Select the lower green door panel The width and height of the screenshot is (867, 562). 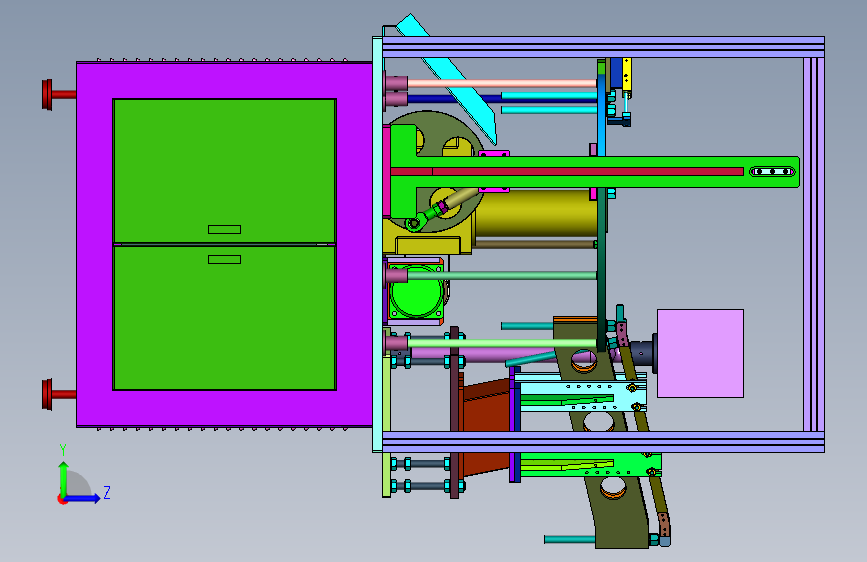[224, 318]
